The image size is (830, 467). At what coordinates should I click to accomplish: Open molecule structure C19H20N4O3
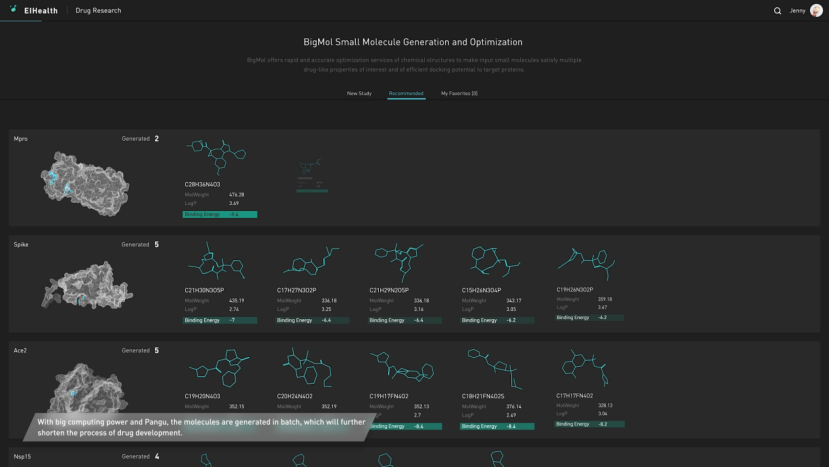220,368
